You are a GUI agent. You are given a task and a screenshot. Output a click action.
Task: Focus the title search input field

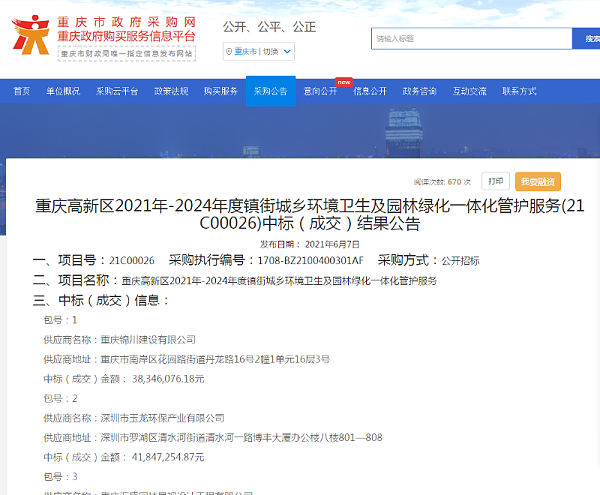pyautogui.click(x=471, y=39)
